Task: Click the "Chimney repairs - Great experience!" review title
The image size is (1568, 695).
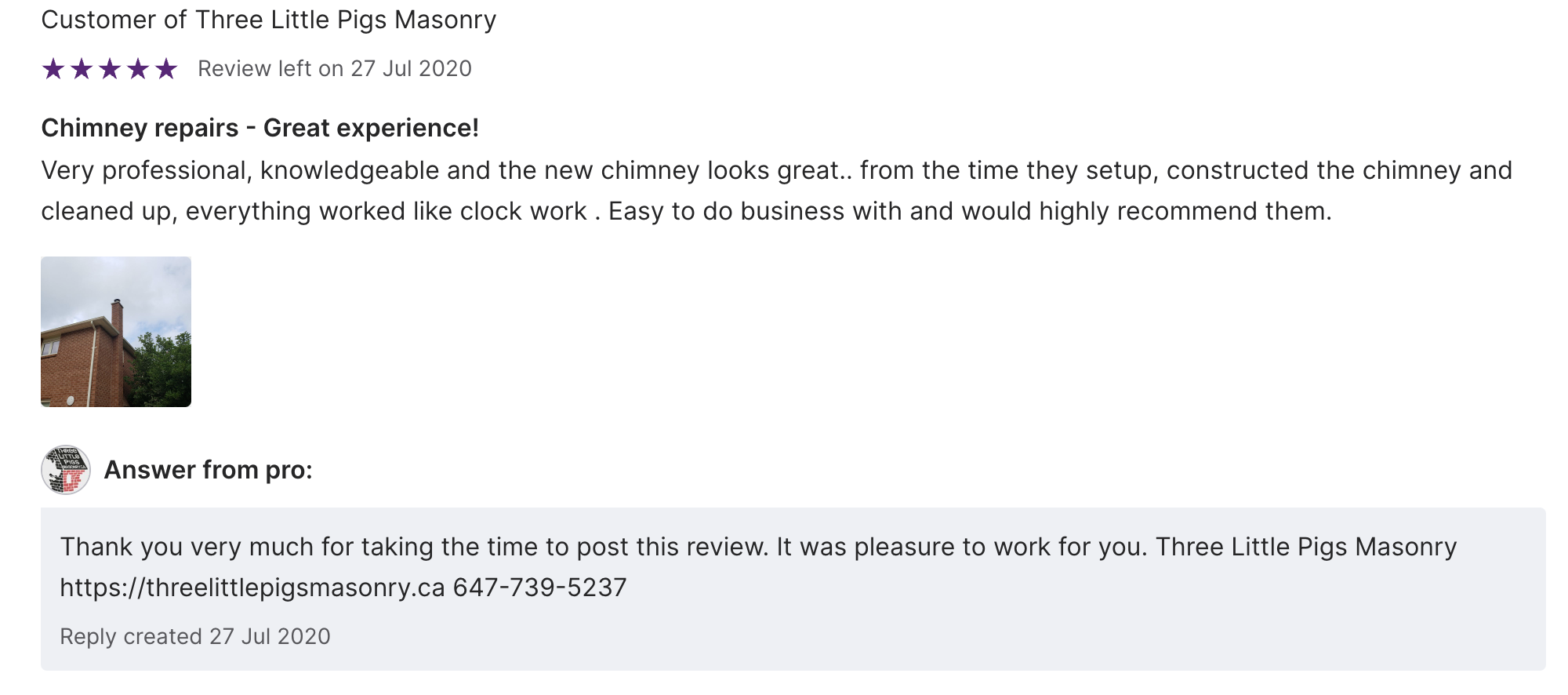Action: point(260,128)
